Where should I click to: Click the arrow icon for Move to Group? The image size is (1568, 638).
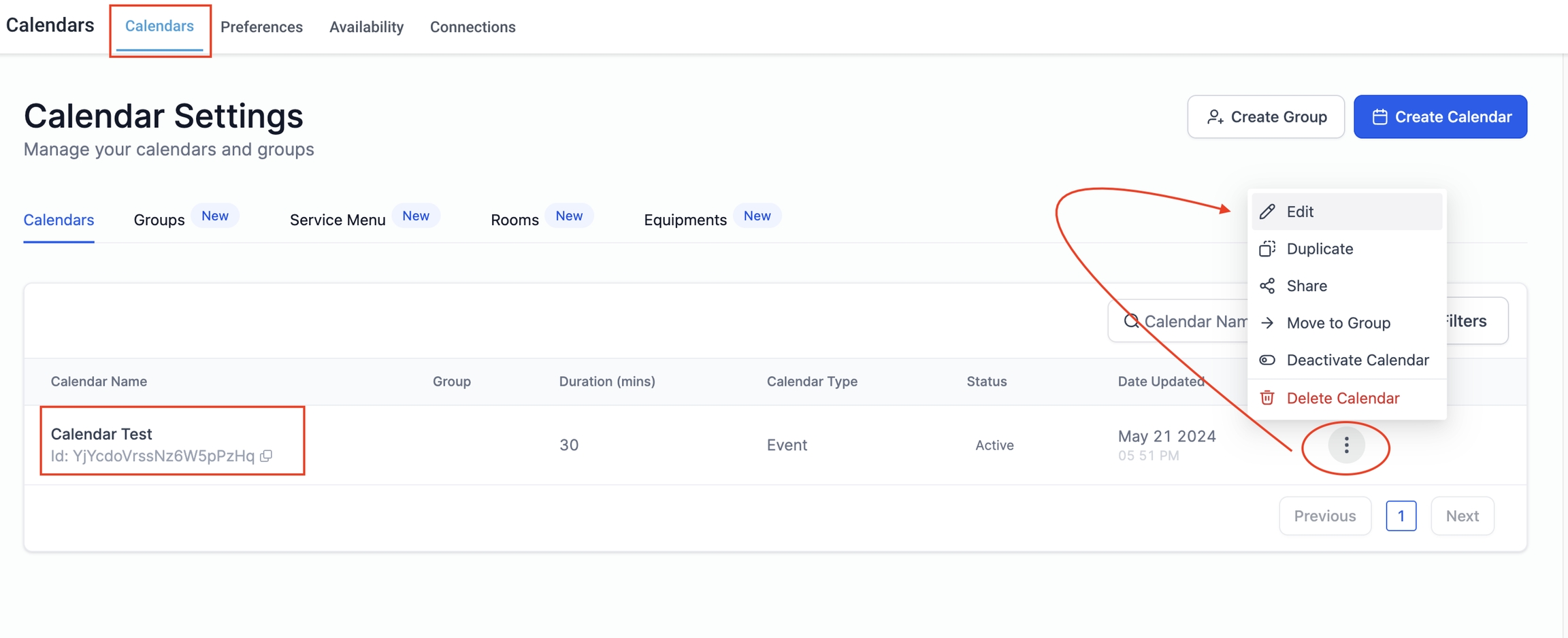[x=1267, y=323]
